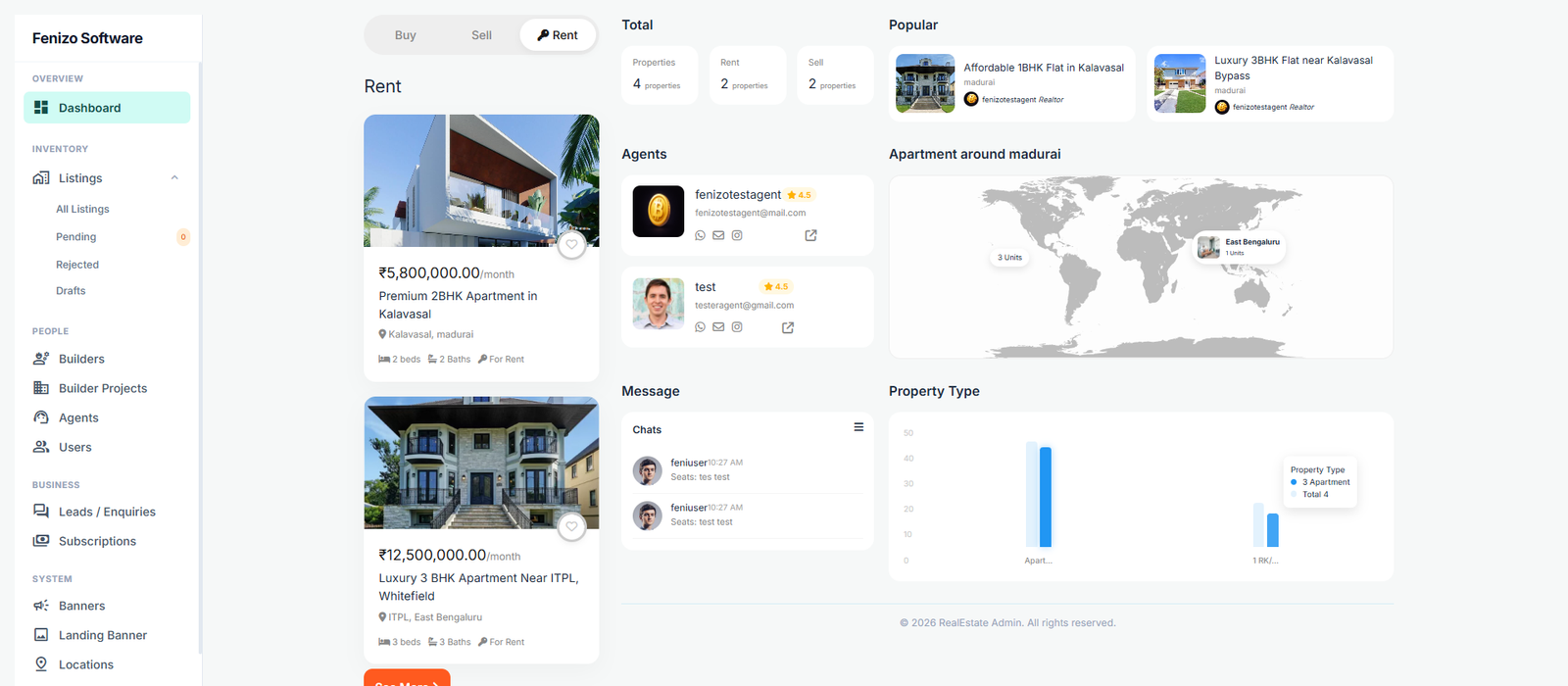This screenshot has height=686, width=1568.
Task: Open All Listings in sidebar
Action: click(x=82, y=209)
